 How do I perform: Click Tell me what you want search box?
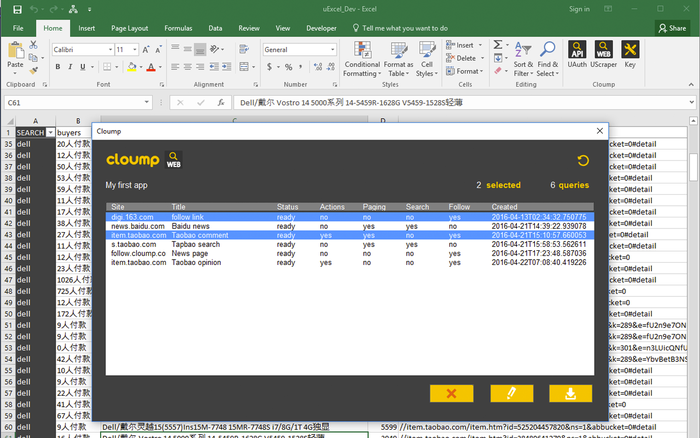click(400, 28)
